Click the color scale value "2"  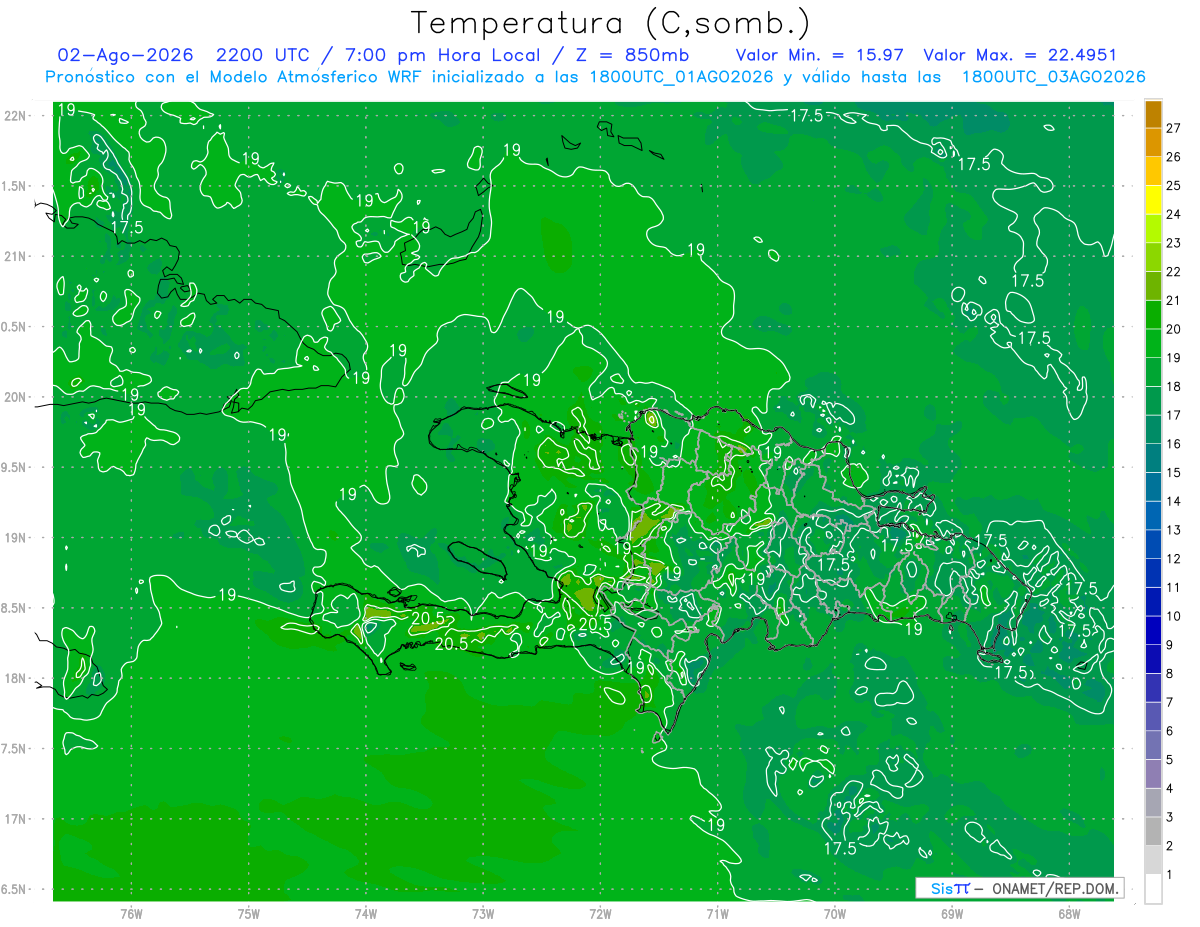click(x=1170, y=846)
